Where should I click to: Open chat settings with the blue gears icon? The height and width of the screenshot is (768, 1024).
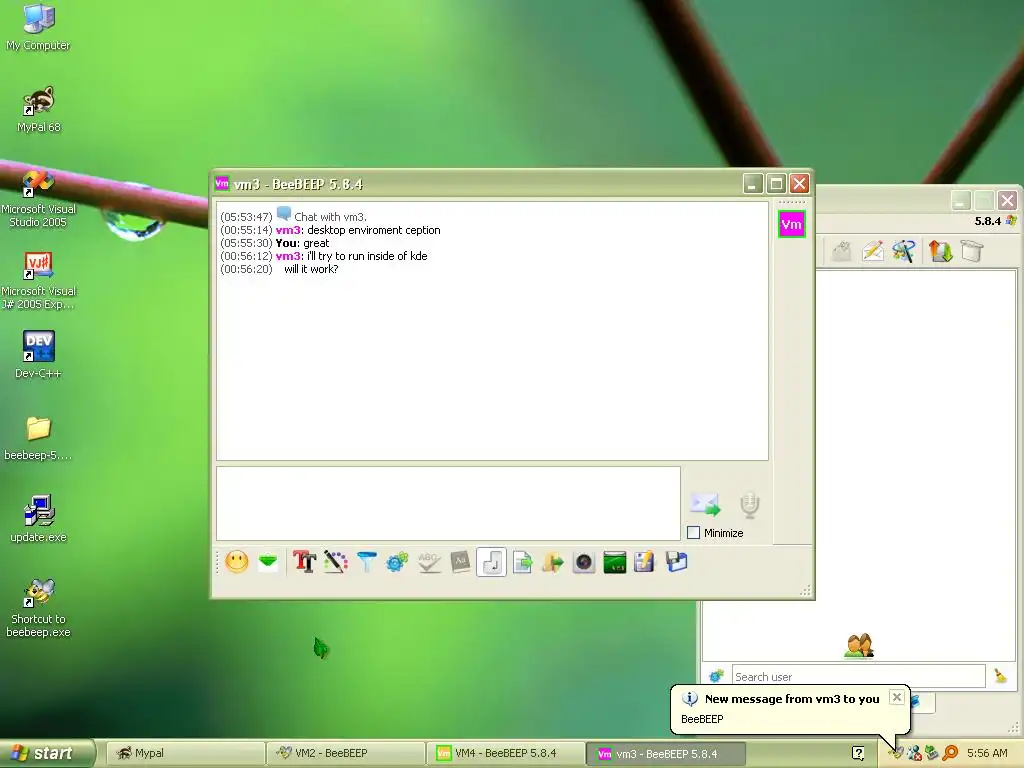(397, 562)
